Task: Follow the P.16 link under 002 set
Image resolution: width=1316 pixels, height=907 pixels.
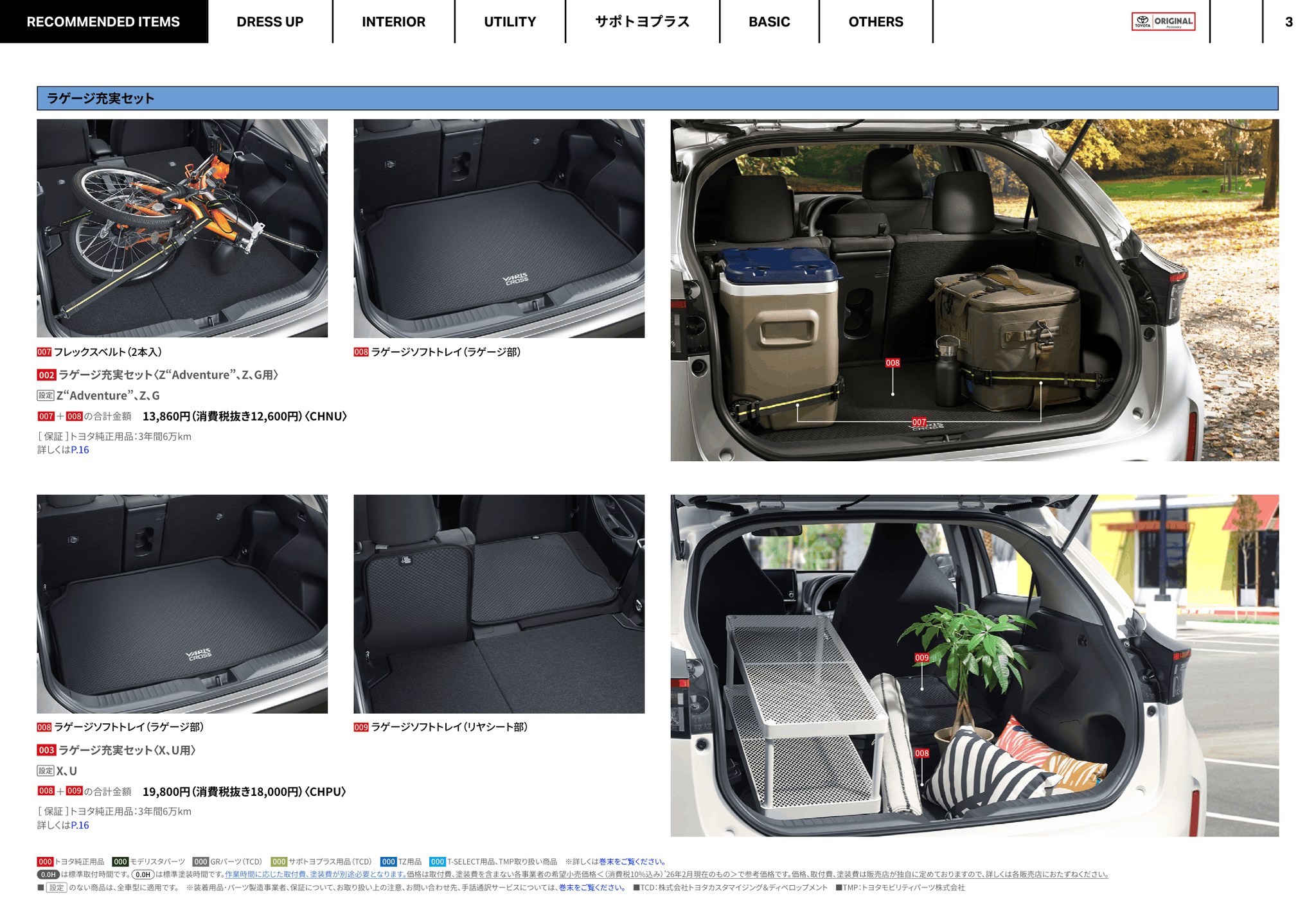Action: click(x=80, y=450)
